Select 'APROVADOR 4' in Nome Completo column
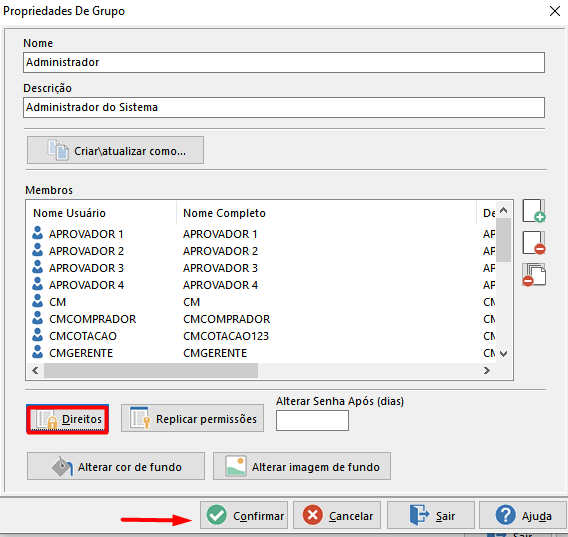The image size is (568, 537). click(x=220, y=285)
